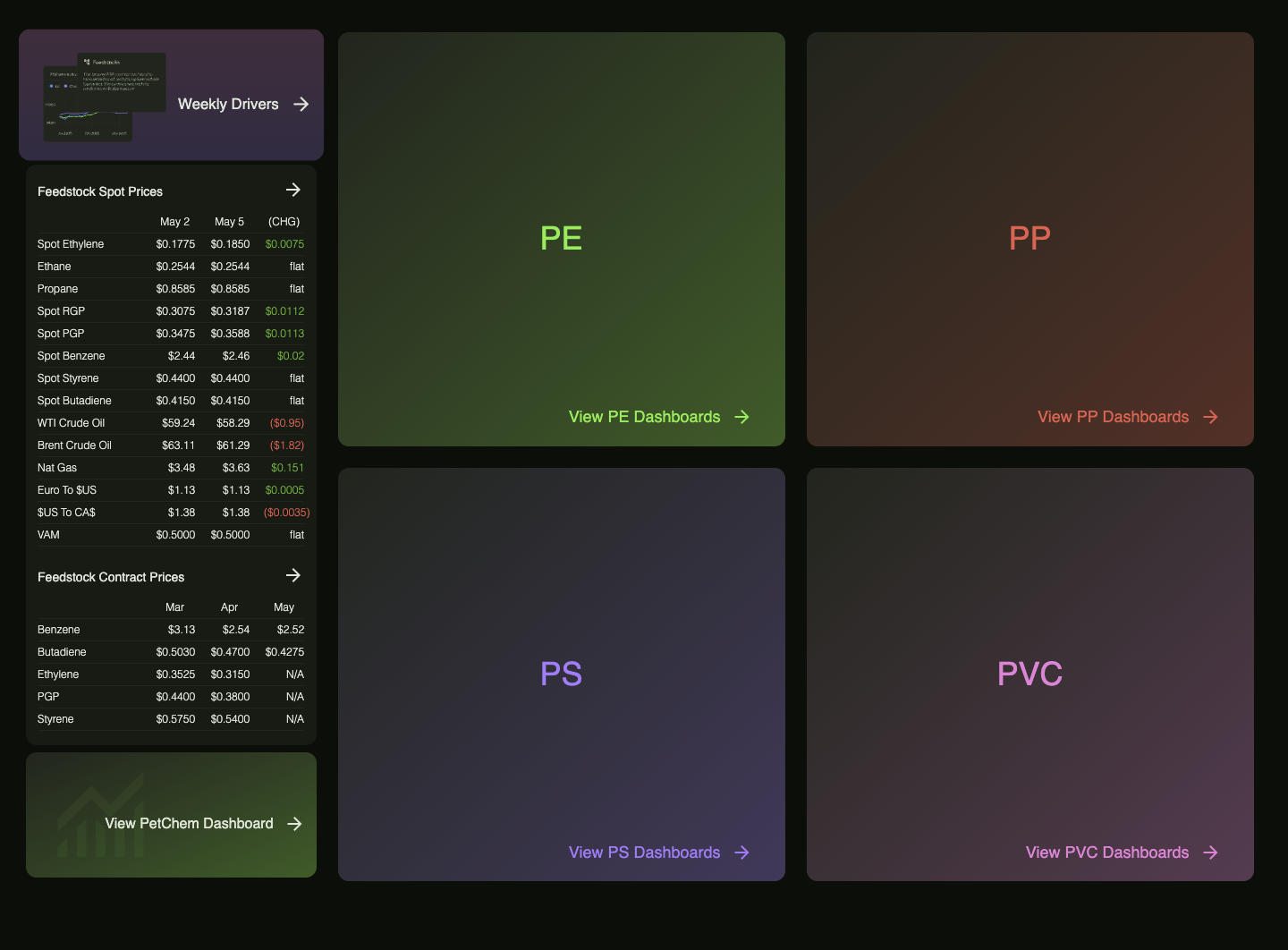Select the Ethylene contract row label

(58, 674)
